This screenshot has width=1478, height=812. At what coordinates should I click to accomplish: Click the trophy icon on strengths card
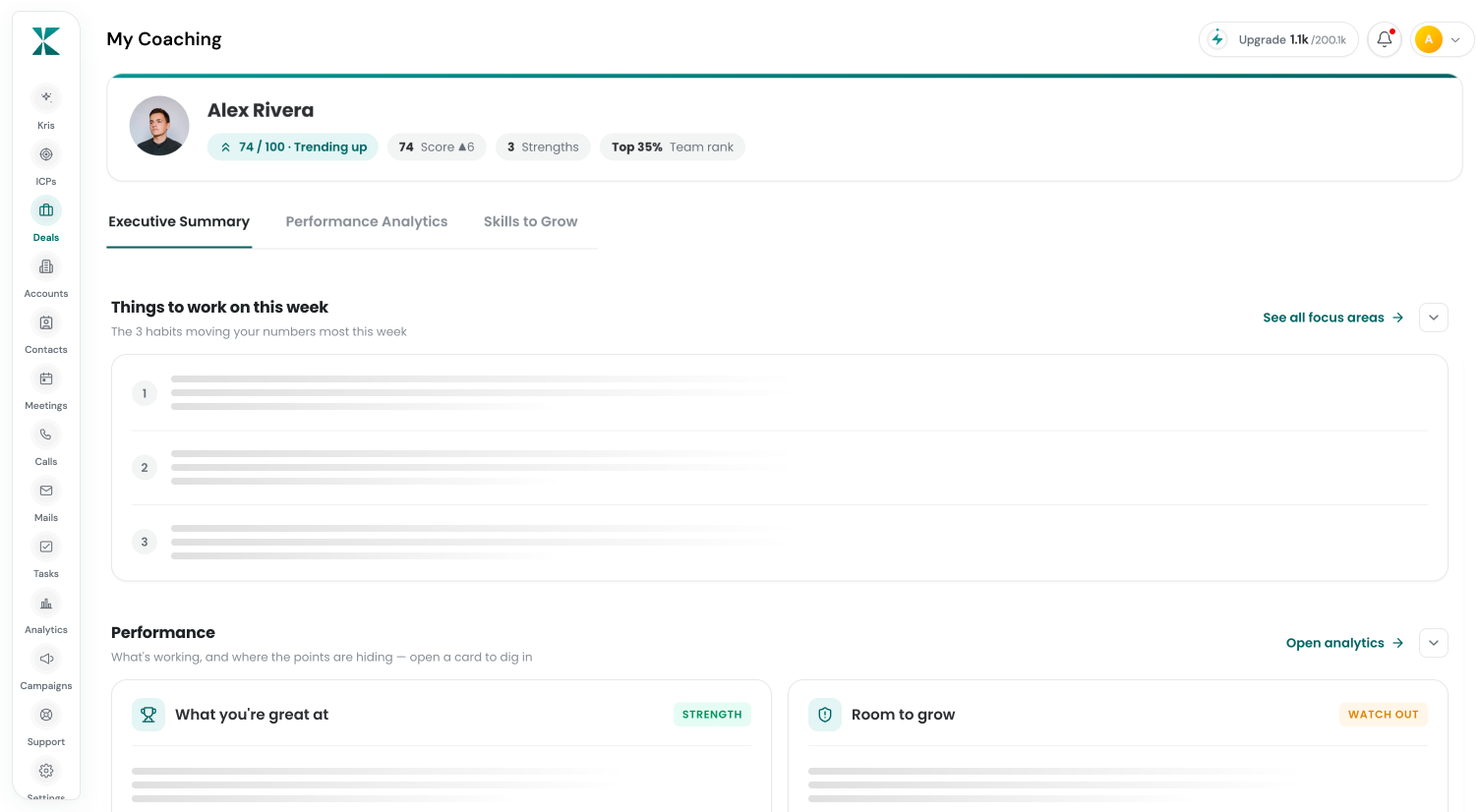[148, 715]
